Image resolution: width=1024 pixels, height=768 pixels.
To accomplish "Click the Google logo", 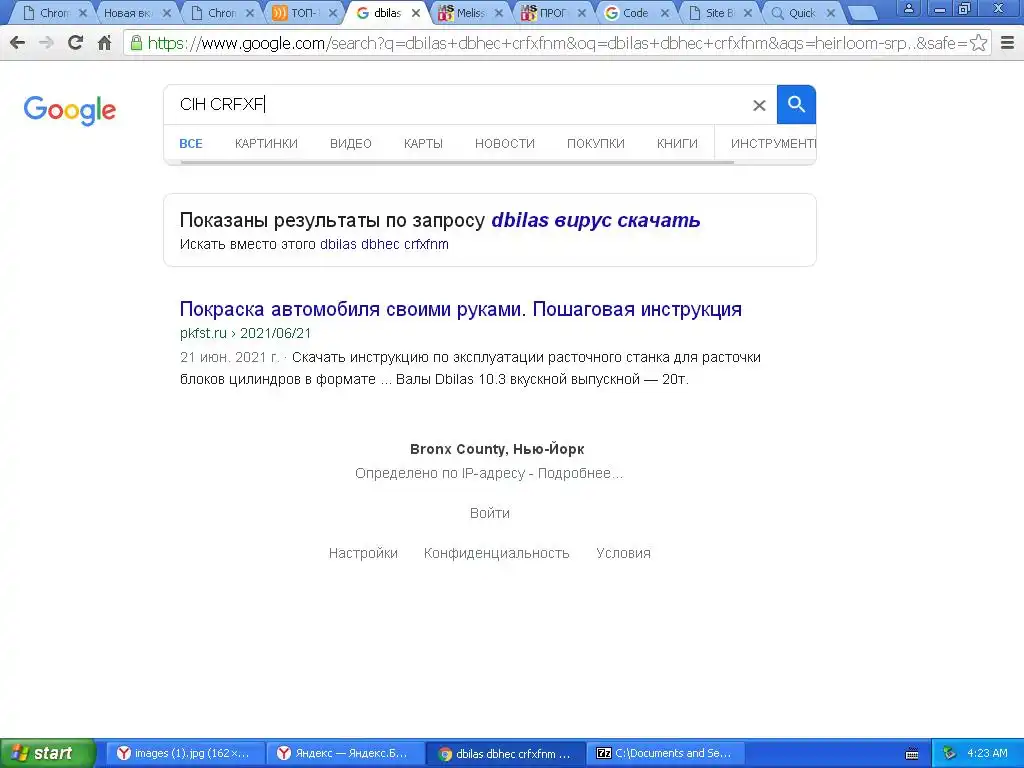I will pyautogui.click(x=70, y=110).
